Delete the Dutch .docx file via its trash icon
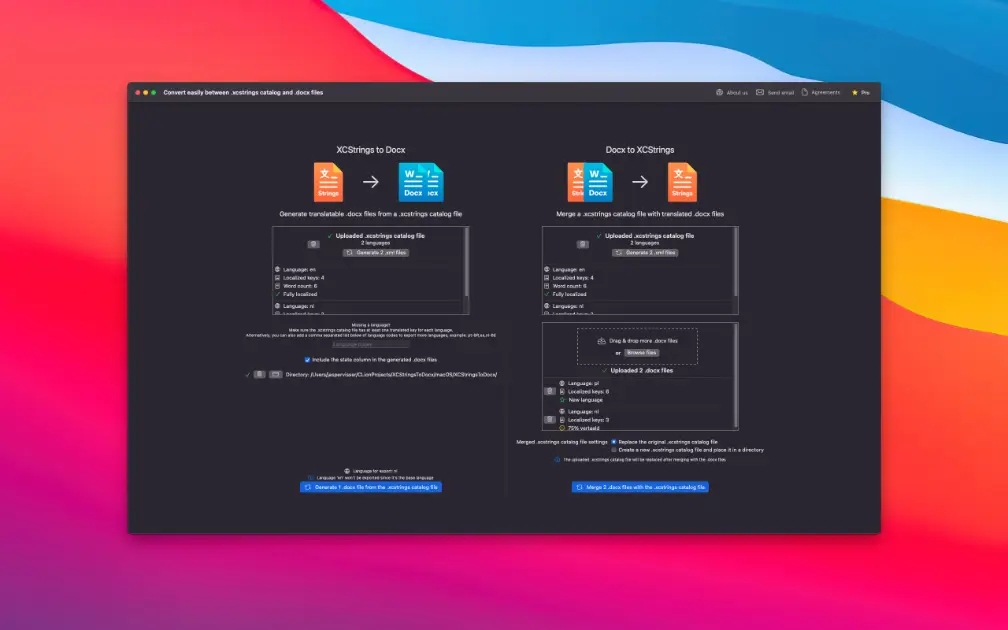1008x630 pixels. [549, 419]
